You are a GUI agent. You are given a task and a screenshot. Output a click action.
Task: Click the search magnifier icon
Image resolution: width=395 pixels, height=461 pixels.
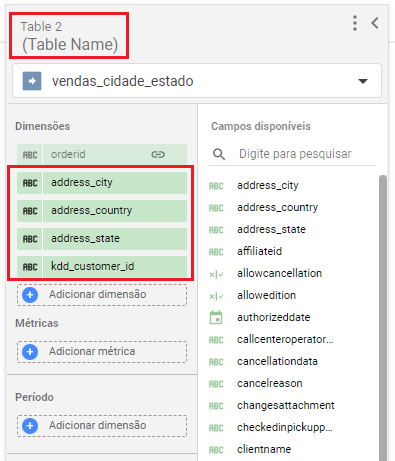(x=219, y=154)
